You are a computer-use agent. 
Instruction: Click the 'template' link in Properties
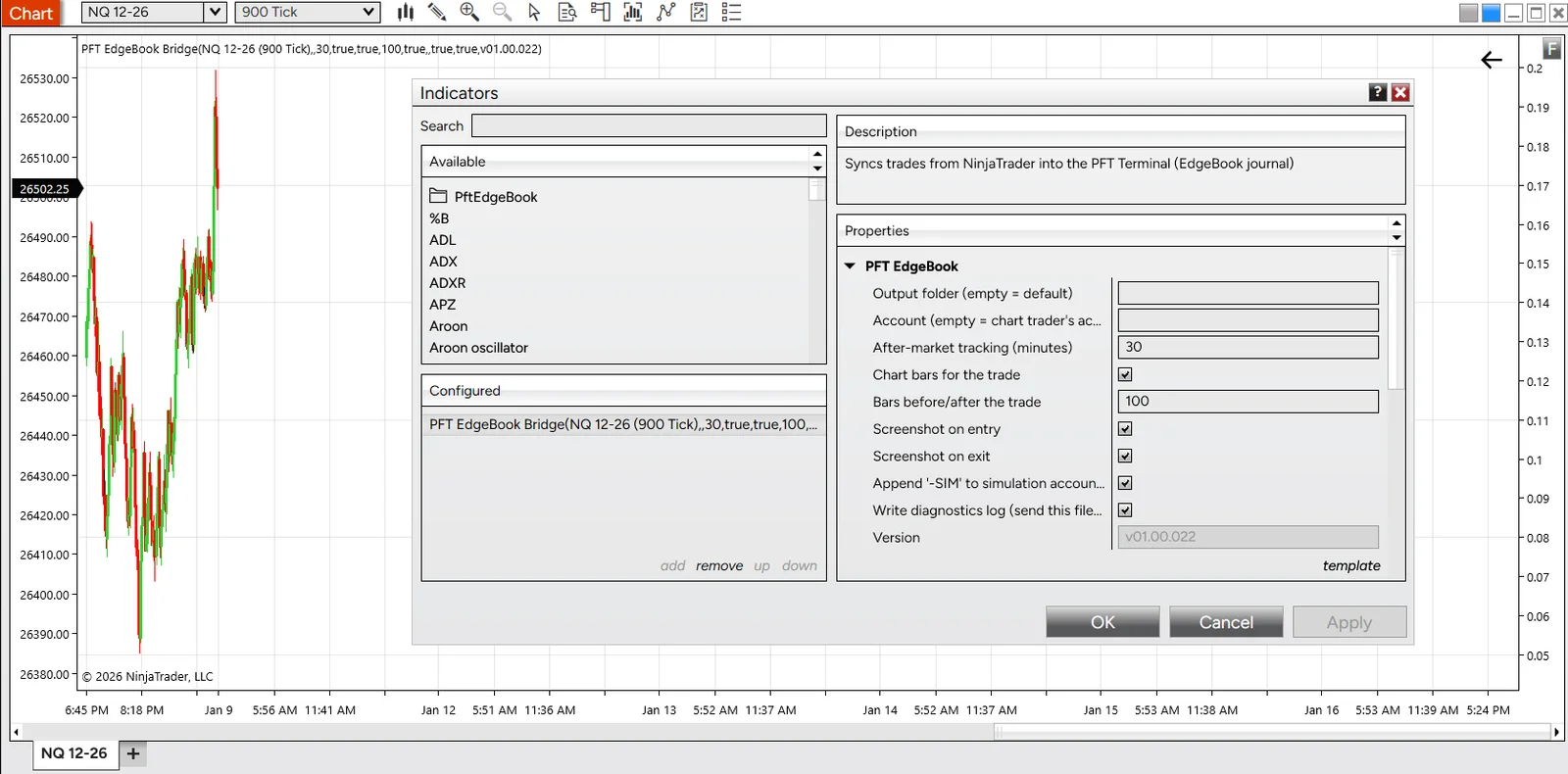(1351, 565)
